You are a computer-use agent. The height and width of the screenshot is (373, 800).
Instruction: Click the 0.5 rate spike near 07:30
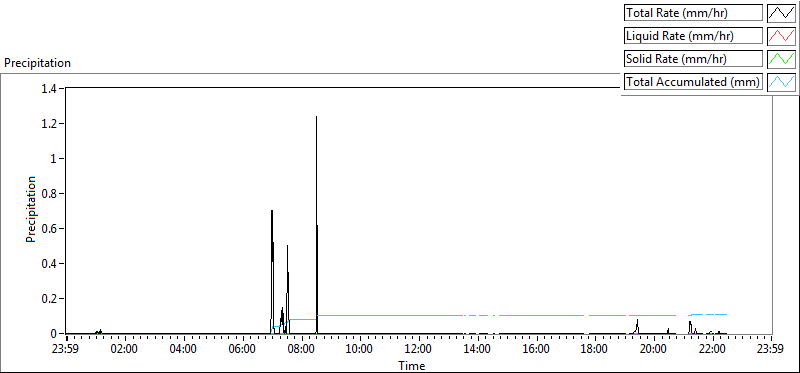(288, 289)
